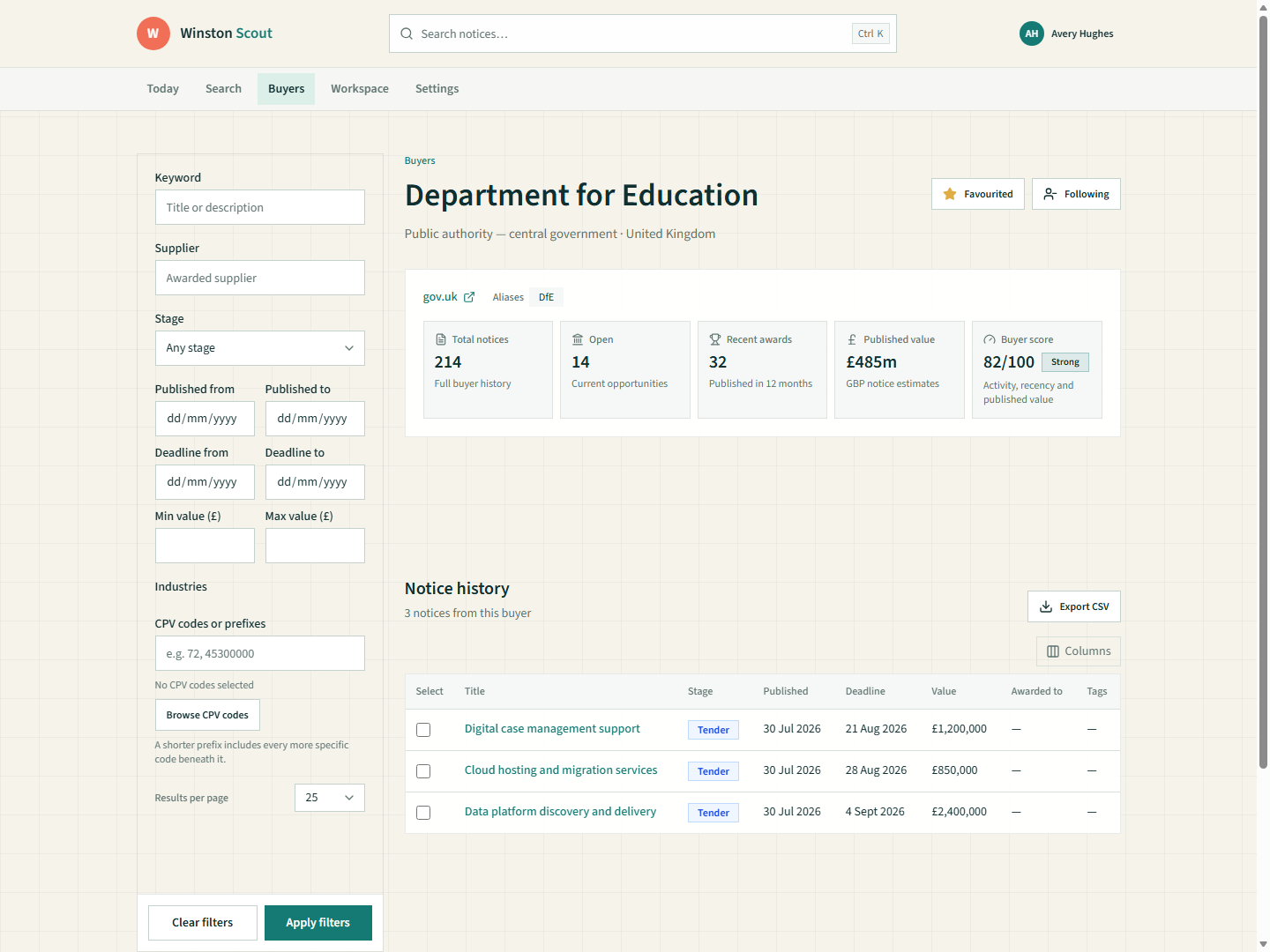Click the Following button
The image size is (1270, 952).
tap(1076, 194)
